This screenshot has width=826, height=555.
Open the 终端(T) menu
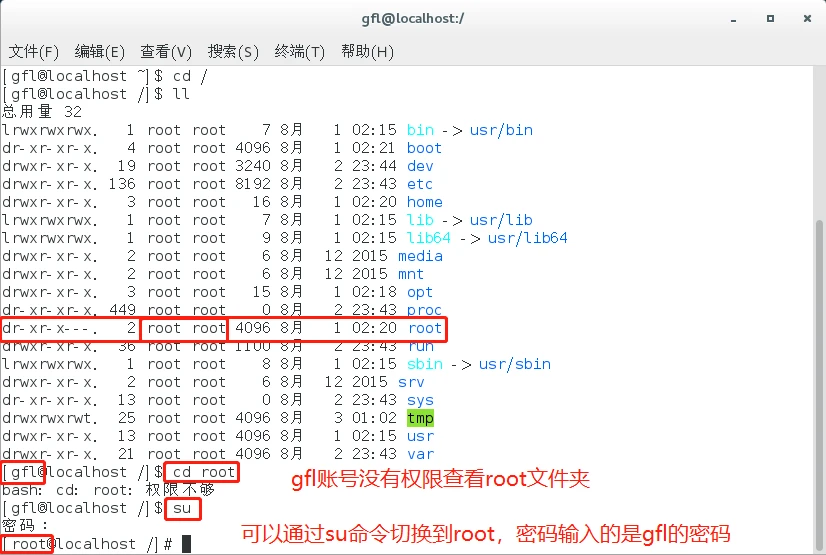pos(300,52)
